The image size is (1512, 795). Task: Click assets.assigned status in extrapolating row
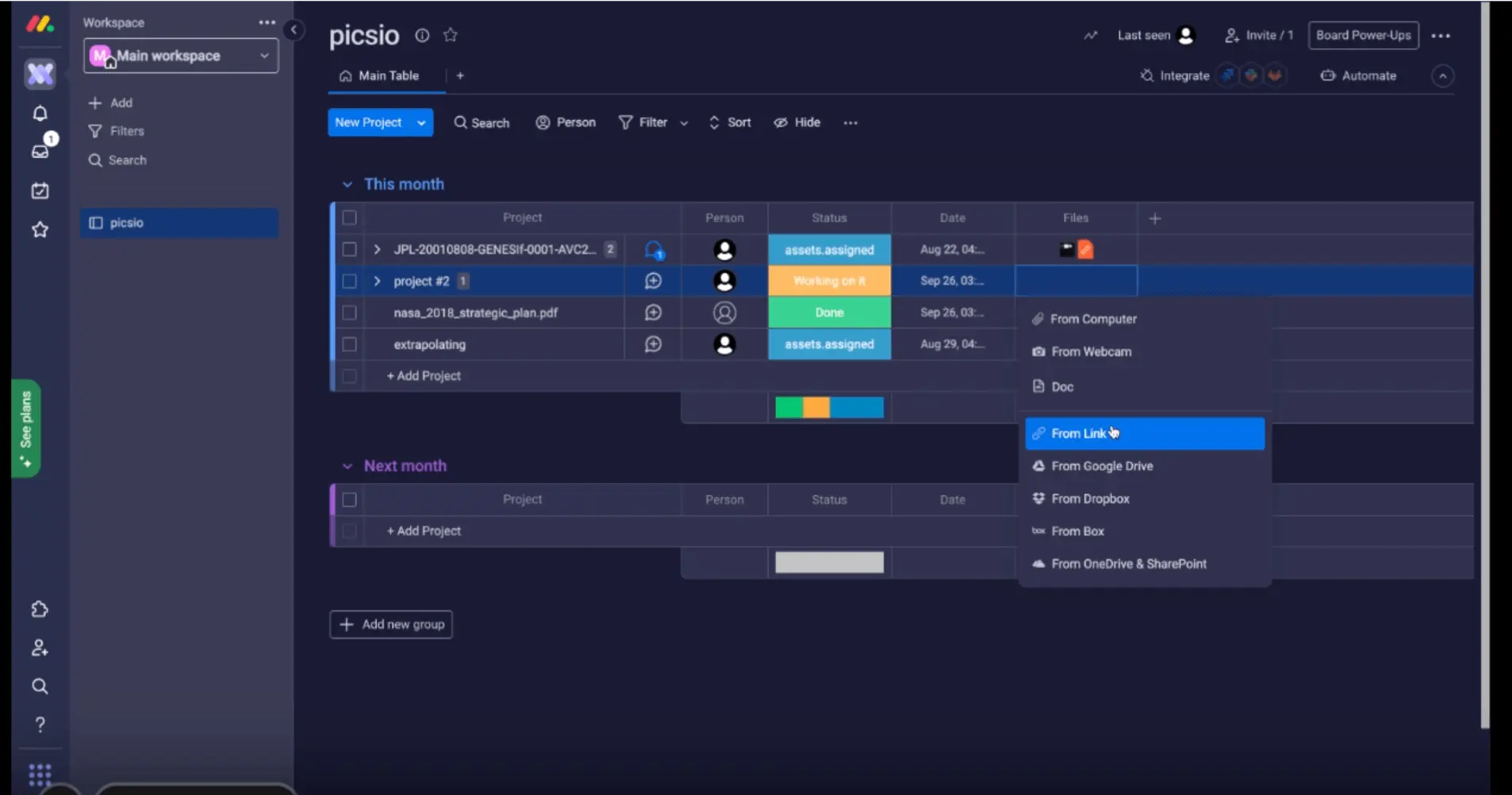pos(829,344)
